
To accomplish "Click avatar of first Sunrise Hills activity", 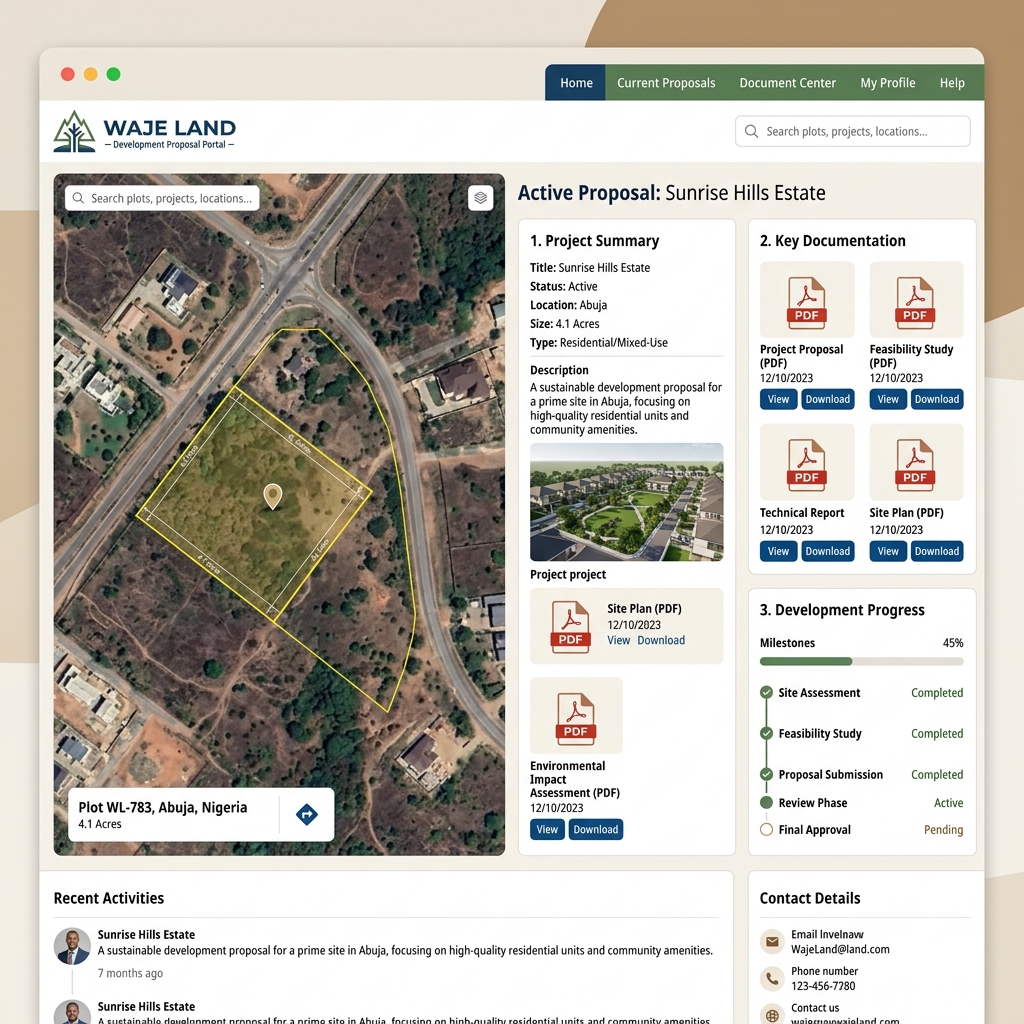I will [72, 946].
